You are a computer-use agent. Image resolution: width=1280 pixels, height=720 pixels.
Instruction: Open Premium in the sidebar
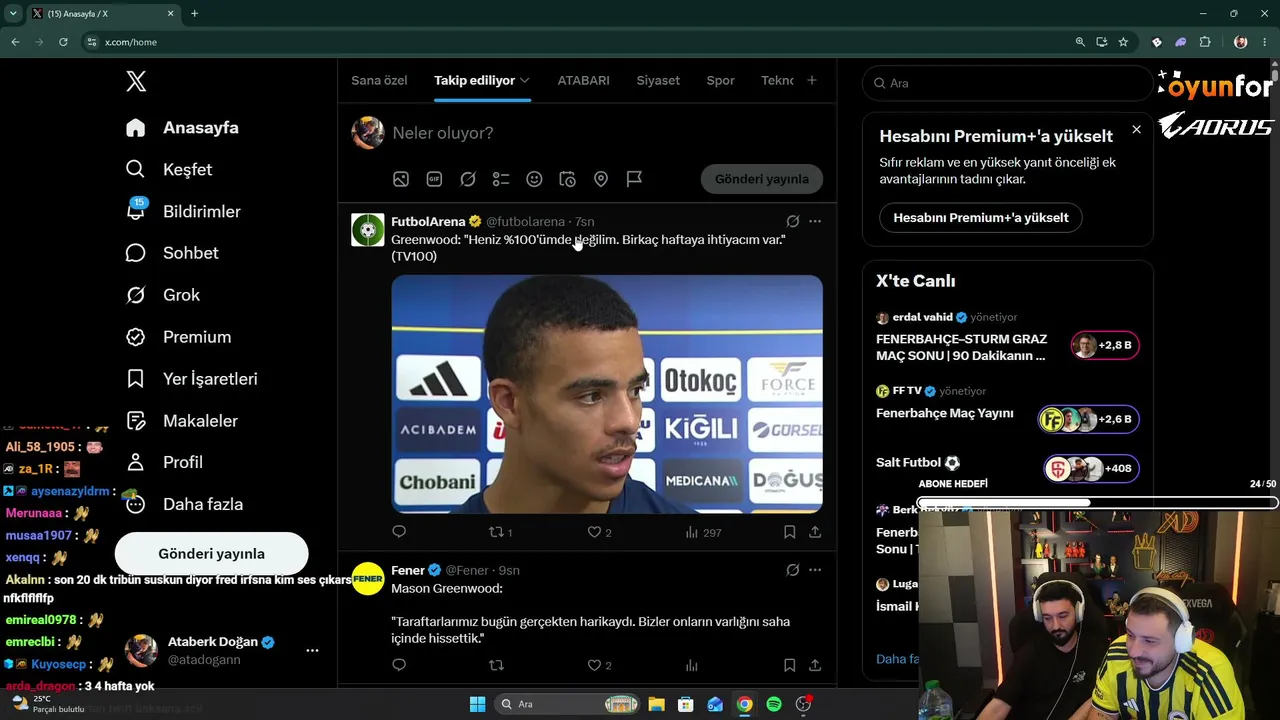pyautogui.click(x=178, y=337)
